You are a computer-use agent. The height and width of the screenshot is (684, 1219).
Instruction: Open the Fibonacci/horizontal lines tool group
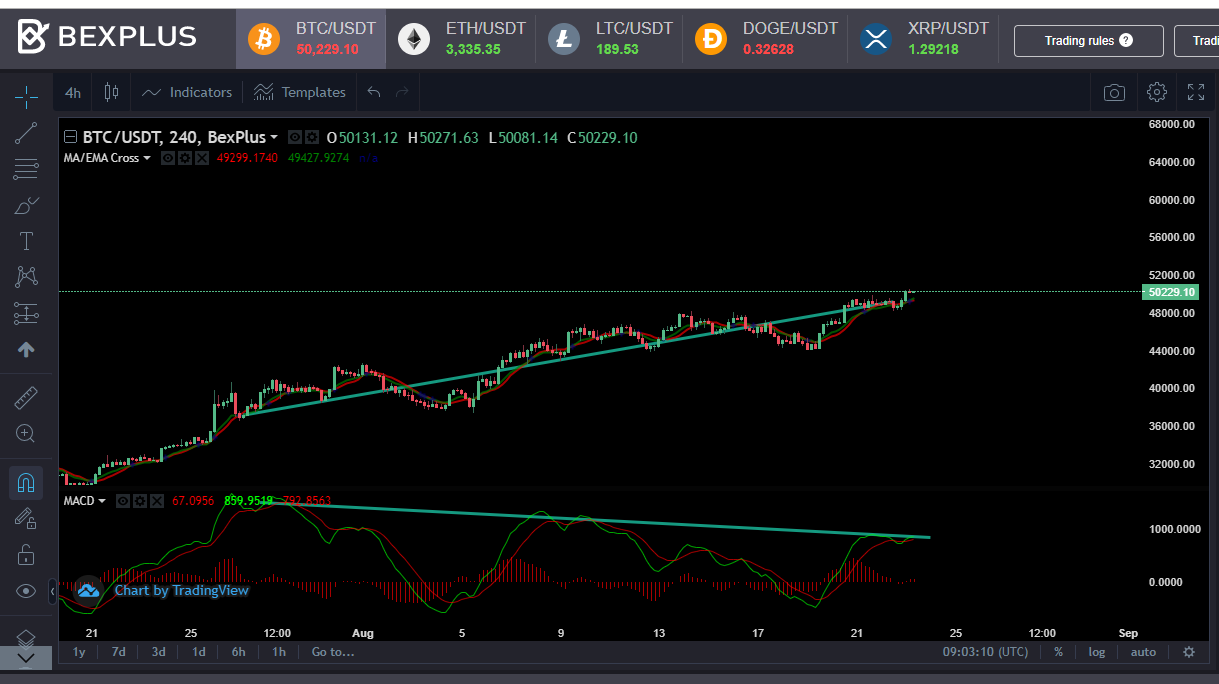pos(26,169)
